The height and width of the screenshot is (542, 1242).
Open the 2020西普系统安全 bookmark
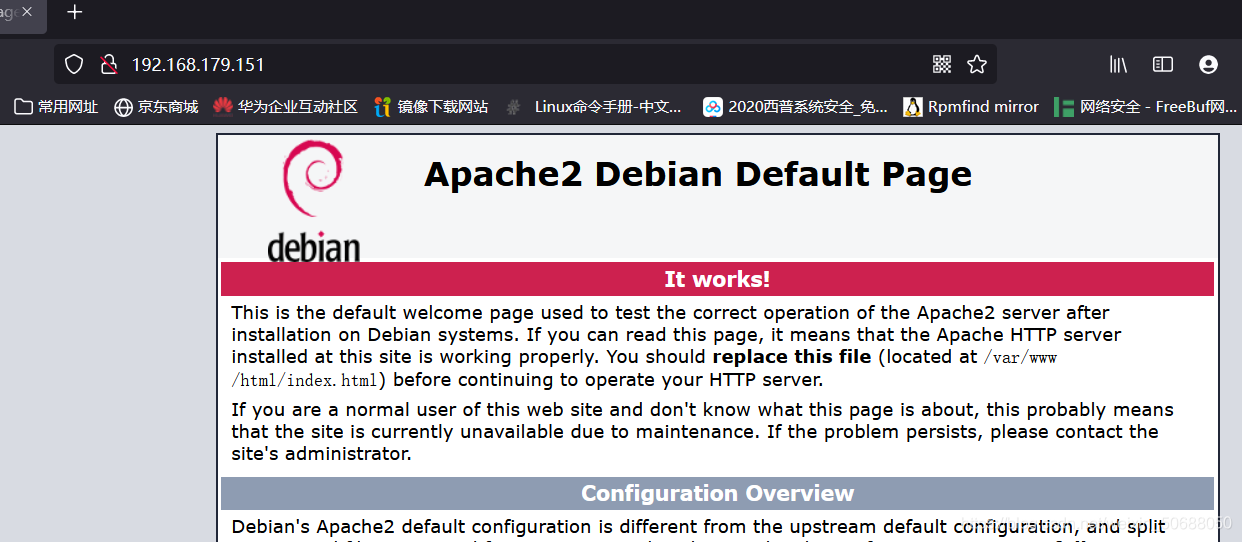[x=795, y=107]
